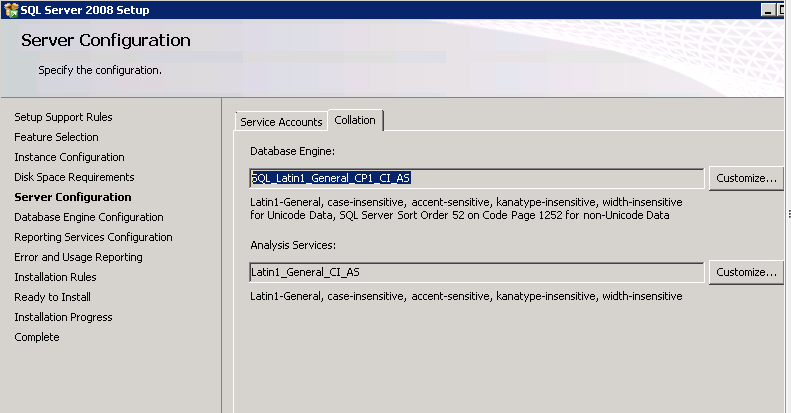Click description text below Analysis Services field
Viewport: 791px width, 413px height.
tap(466, 296)
